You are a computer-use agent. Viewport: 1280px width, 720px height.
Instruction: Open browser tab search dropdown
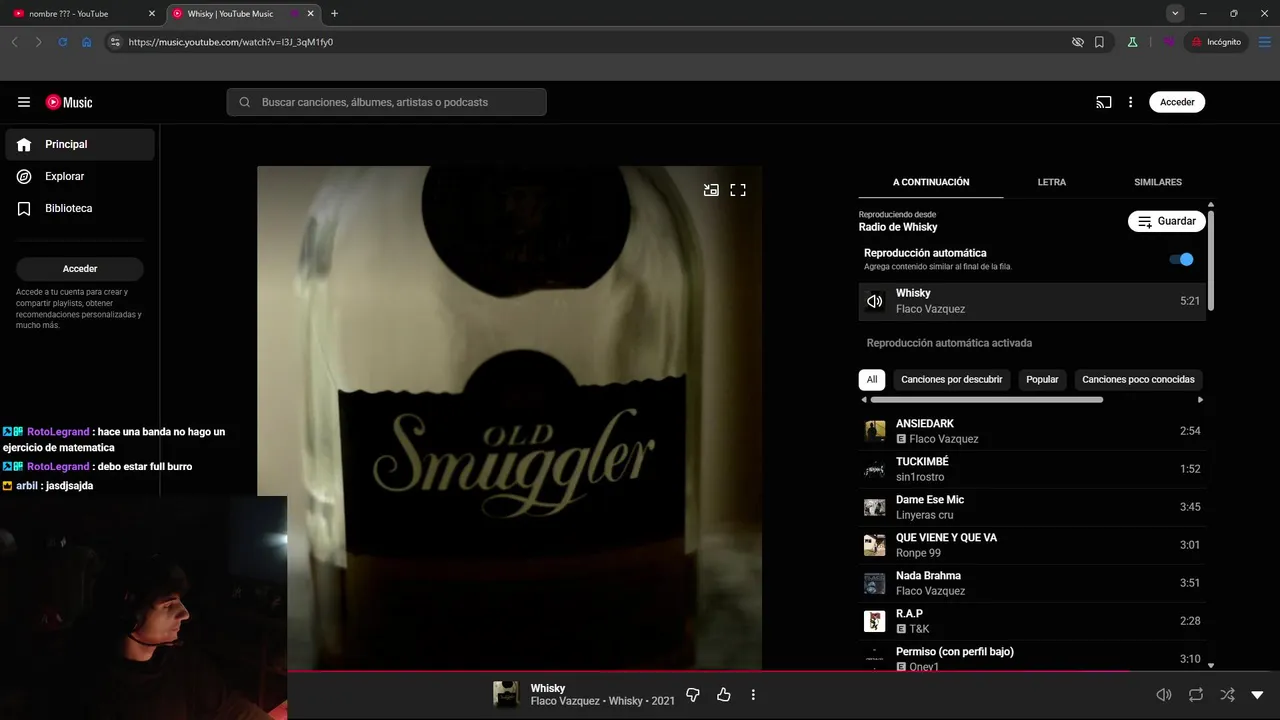1175,13
